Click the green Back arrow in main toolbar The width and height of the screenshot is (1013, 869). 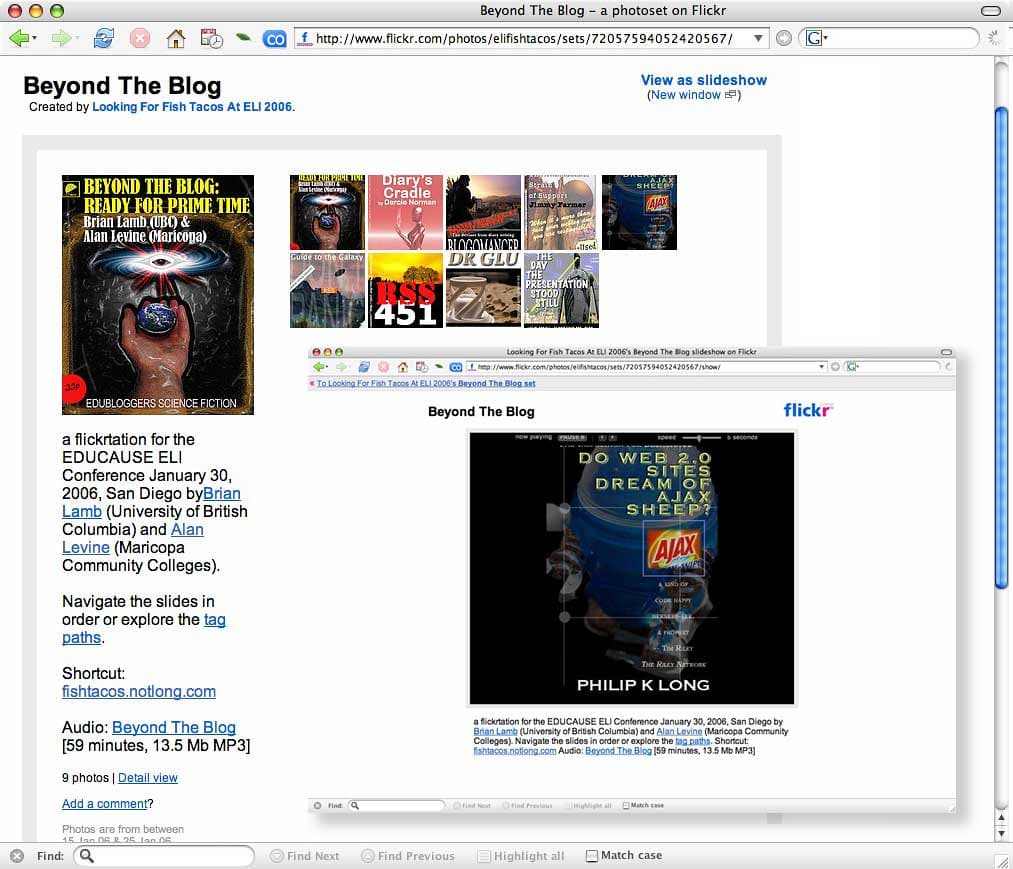coord(19,38)
